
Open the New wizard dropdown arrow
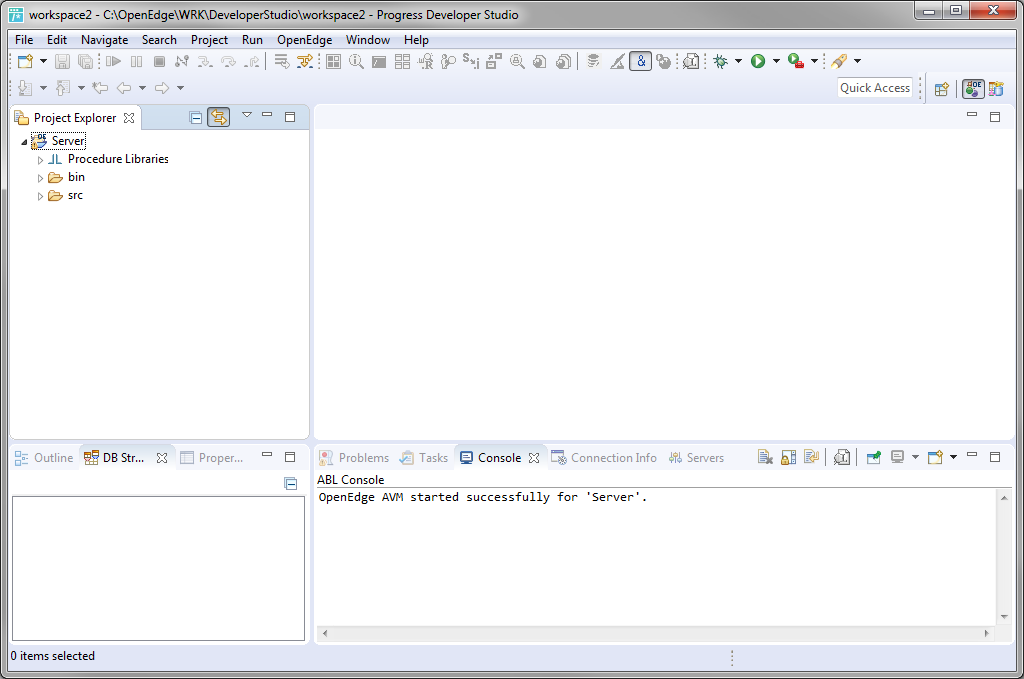(x=43, y=61)
